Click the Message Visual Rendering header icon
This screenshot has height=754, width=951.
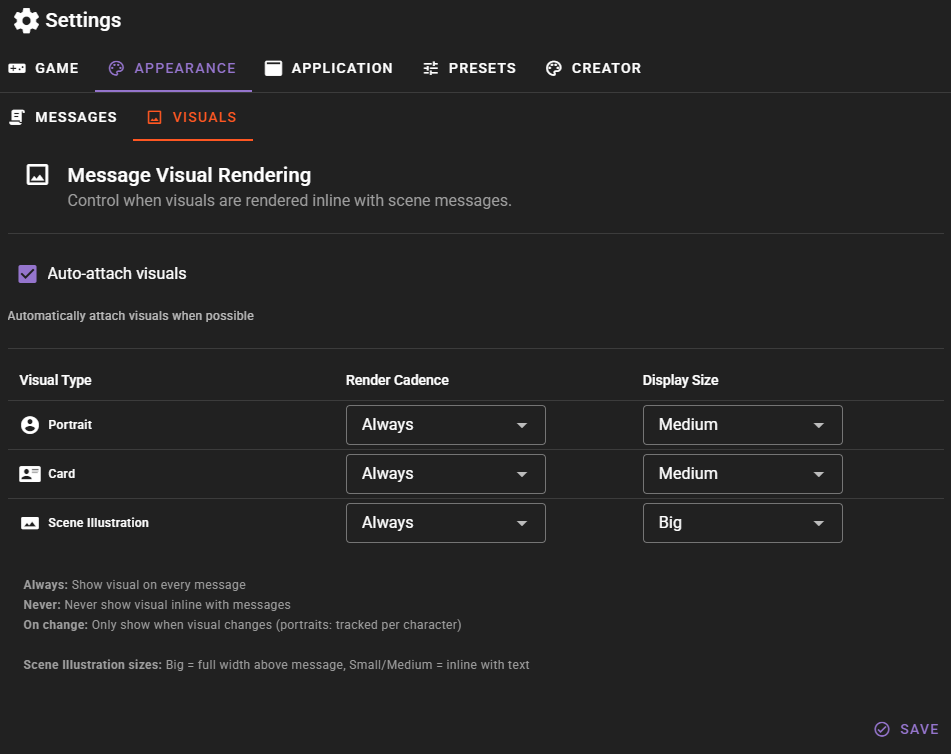(37, 175)
